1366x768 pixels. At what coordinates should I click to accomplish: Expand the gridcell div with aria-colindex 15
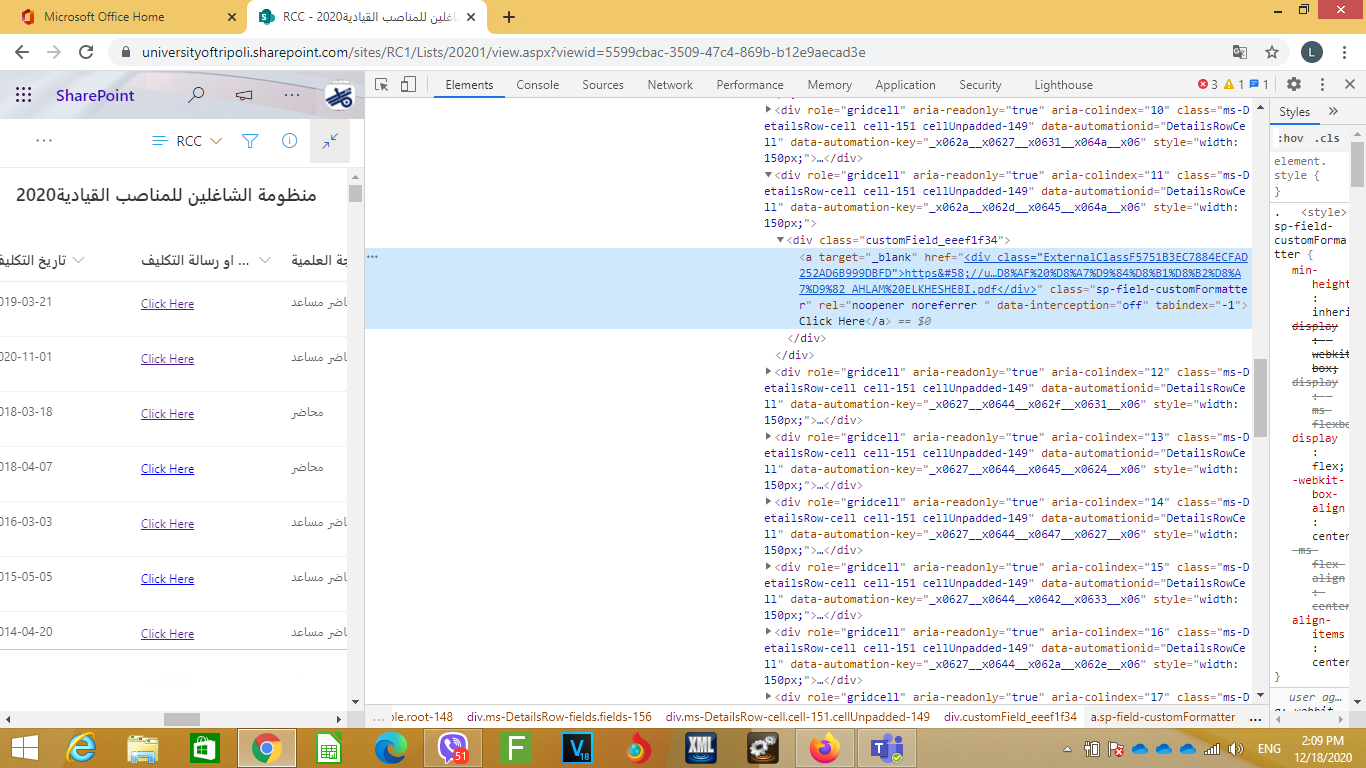(768, 567)
